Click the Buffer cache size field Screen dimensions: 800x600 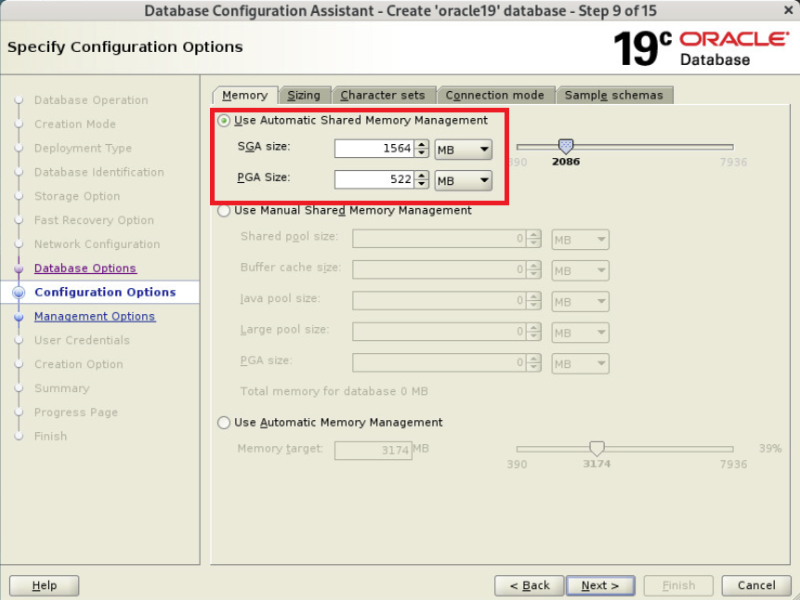coord(439,270)
